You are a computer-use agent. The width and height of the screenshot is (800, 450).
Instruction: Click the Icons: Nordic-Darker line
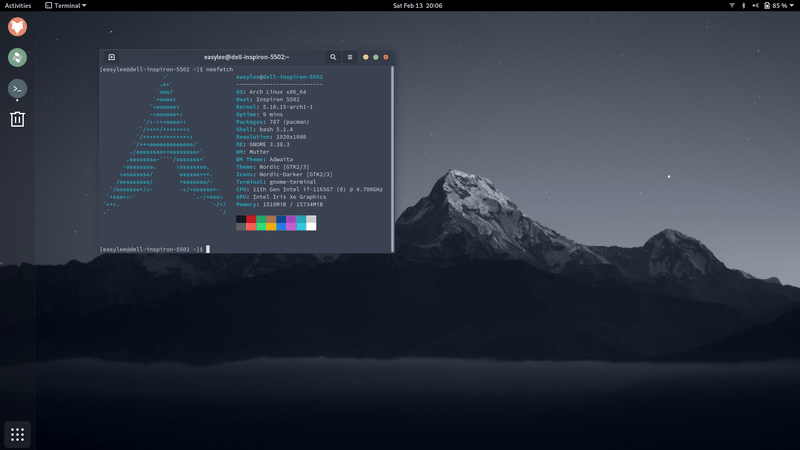284,174
